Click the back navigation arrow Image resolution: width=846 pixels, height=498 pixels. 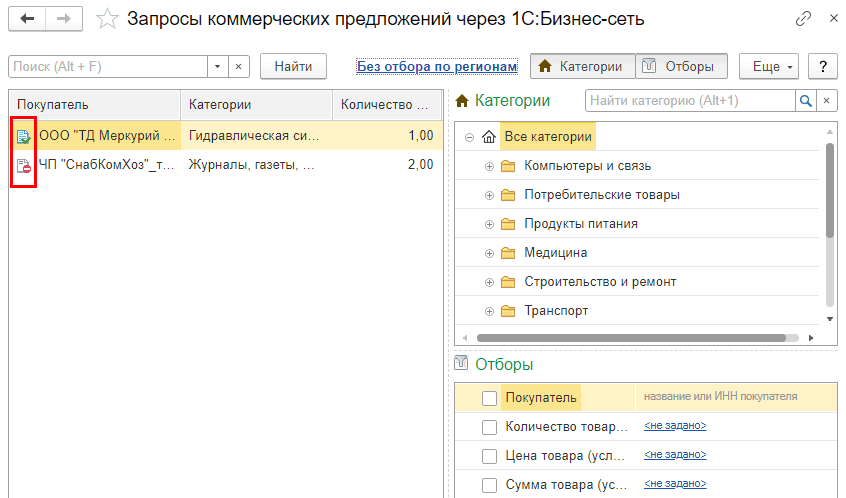tap(27, 19)
